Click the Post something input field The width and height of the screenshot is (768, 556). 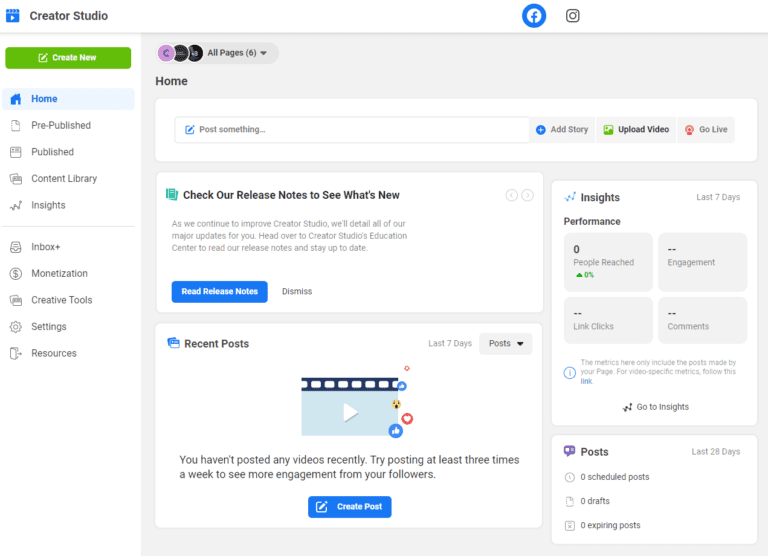(x=352, y=130)
